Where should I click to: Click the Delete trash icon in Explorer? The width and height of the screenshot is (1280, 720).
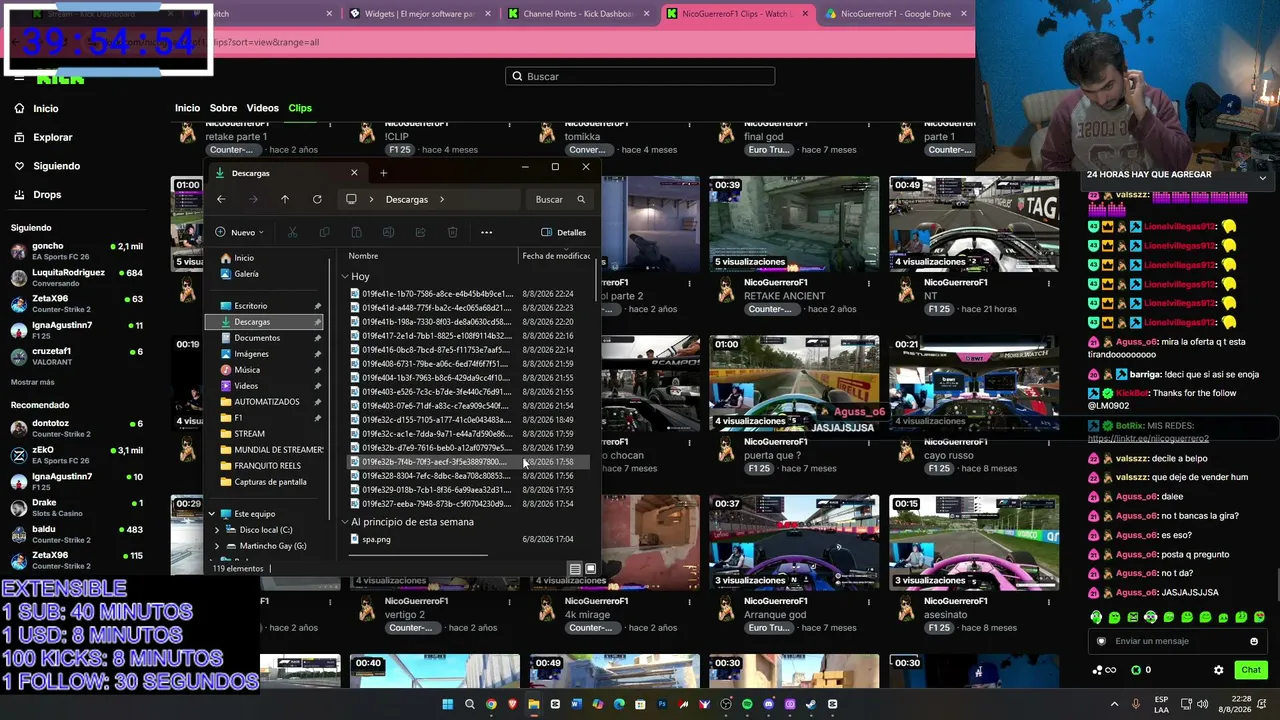452,232
